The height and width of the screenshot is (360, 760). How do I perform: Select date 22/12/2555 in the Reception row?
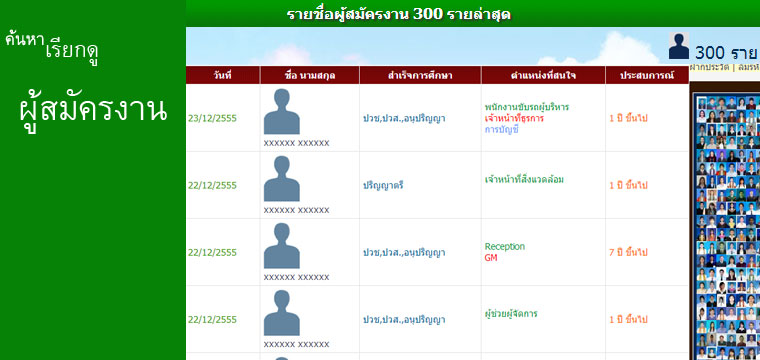click(x=212, y=252)
